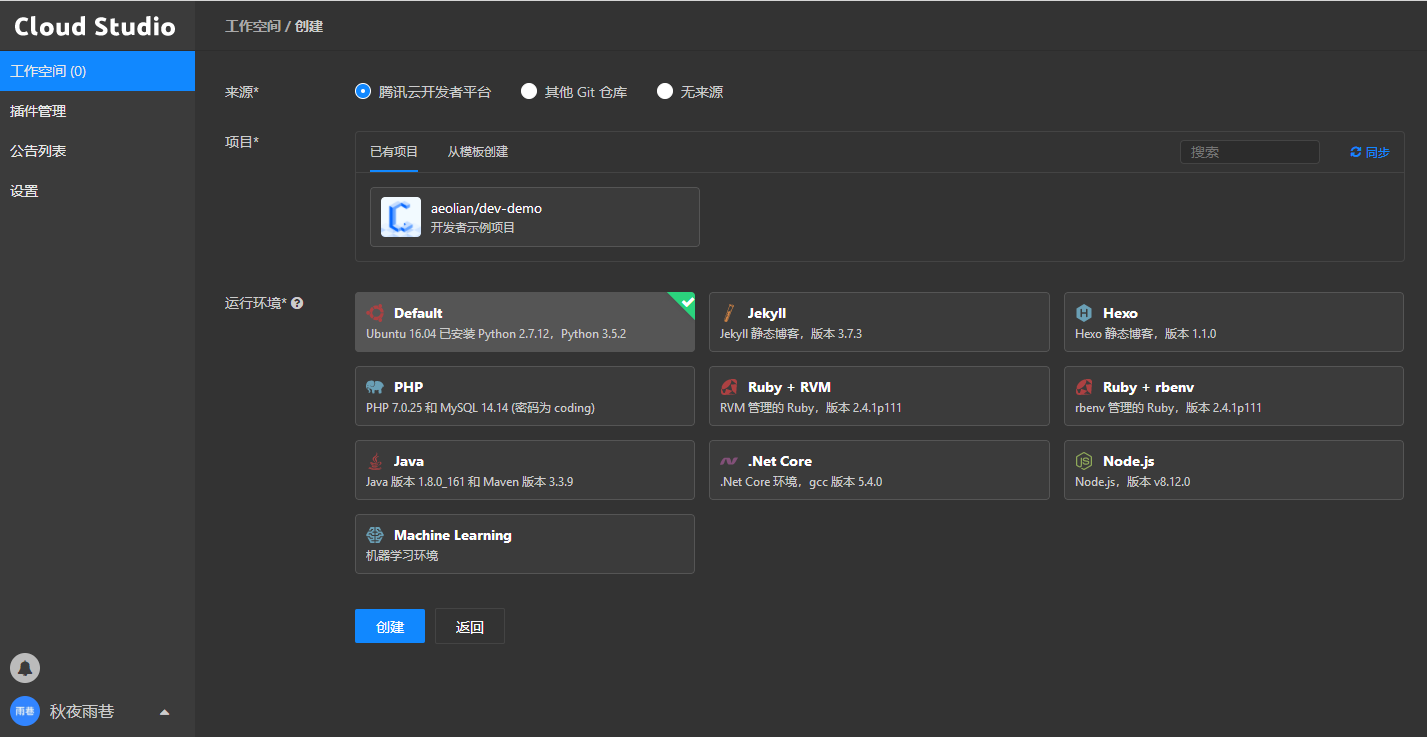Click the Machine Learning brain icon

(x=375, y=535)
